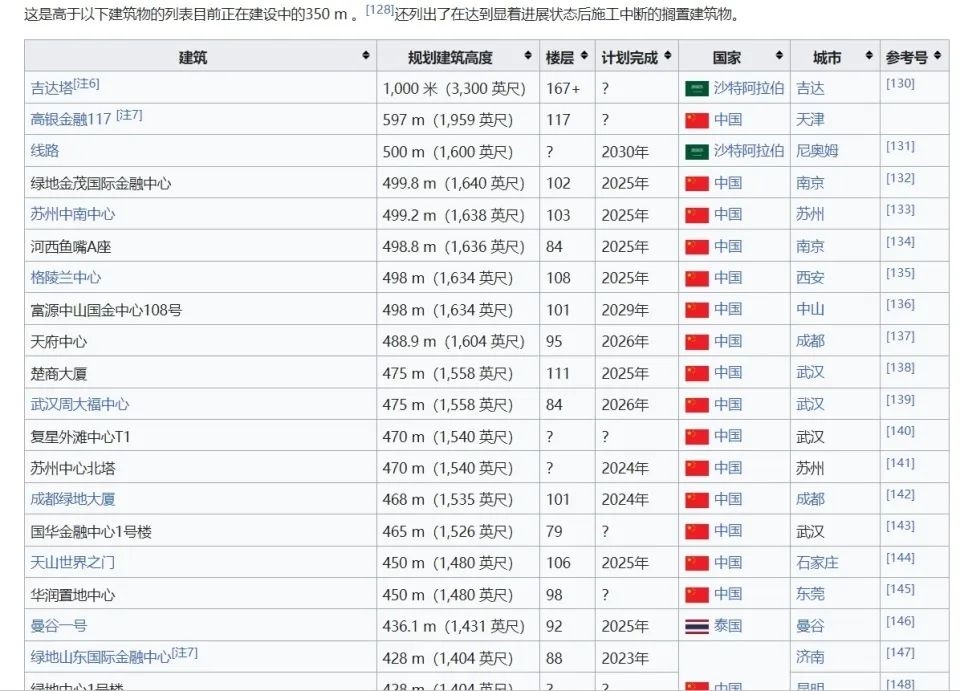Click China flag in 高银金融117 row
Image resolution: width=960 pixels, height=691 pixels.
[696, 121]
